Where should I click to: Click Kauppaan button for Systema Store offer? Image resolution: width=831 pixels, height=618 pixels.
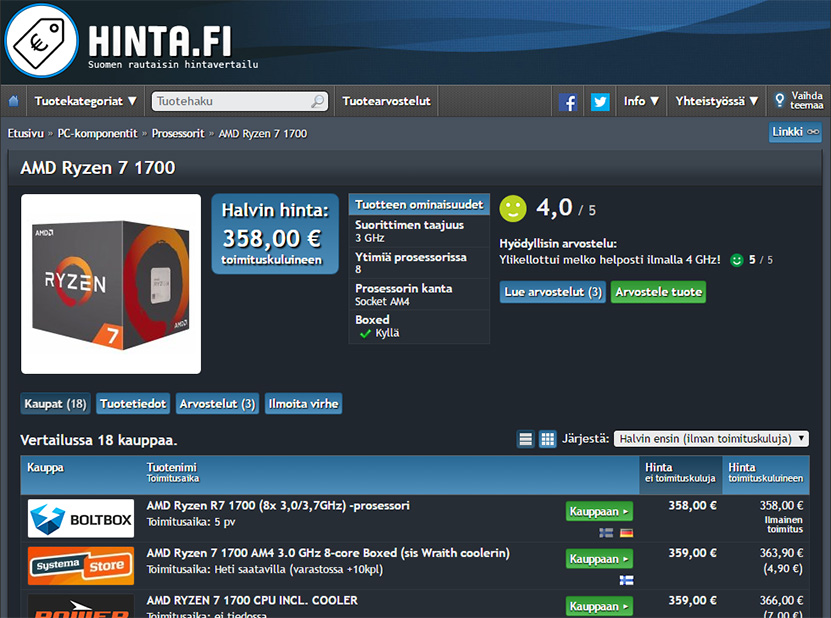[599, 559]
